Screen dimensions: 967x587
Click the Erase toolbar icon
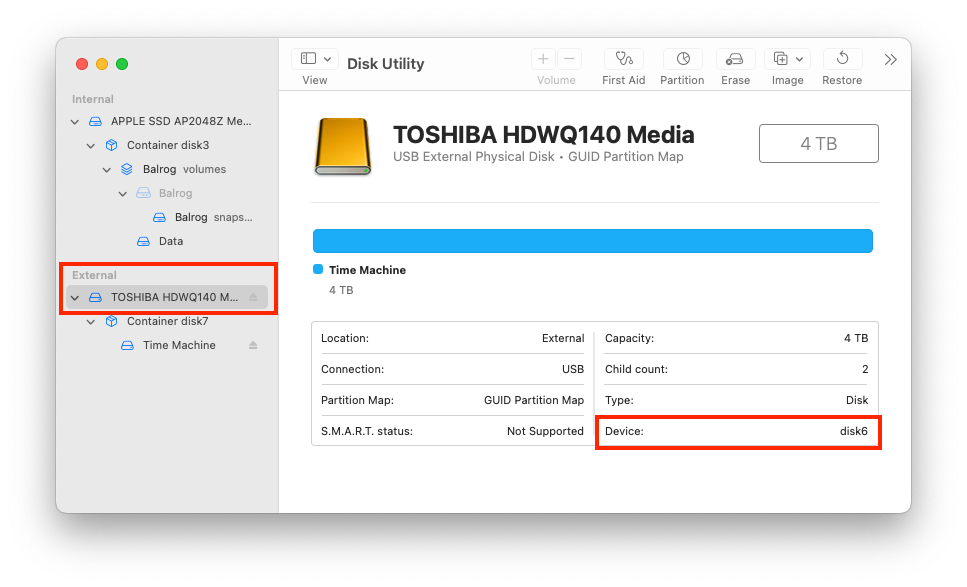click(x=735, y=59)
